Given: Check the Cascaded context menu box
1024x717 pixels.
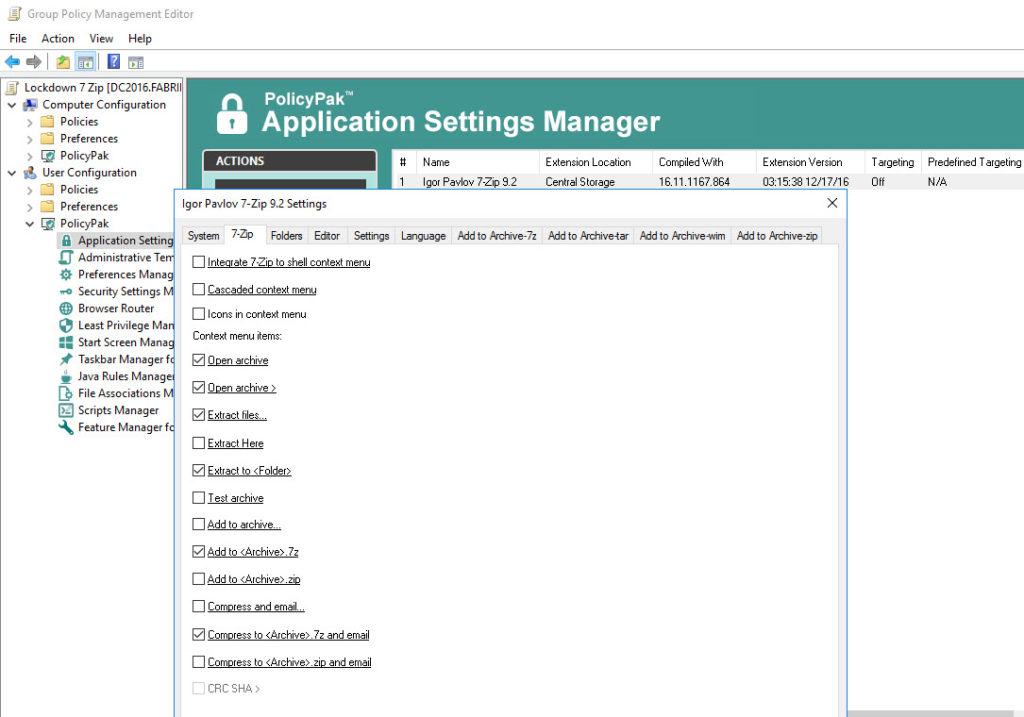Looking at the screenshot, I should click(x=199, y=289).
